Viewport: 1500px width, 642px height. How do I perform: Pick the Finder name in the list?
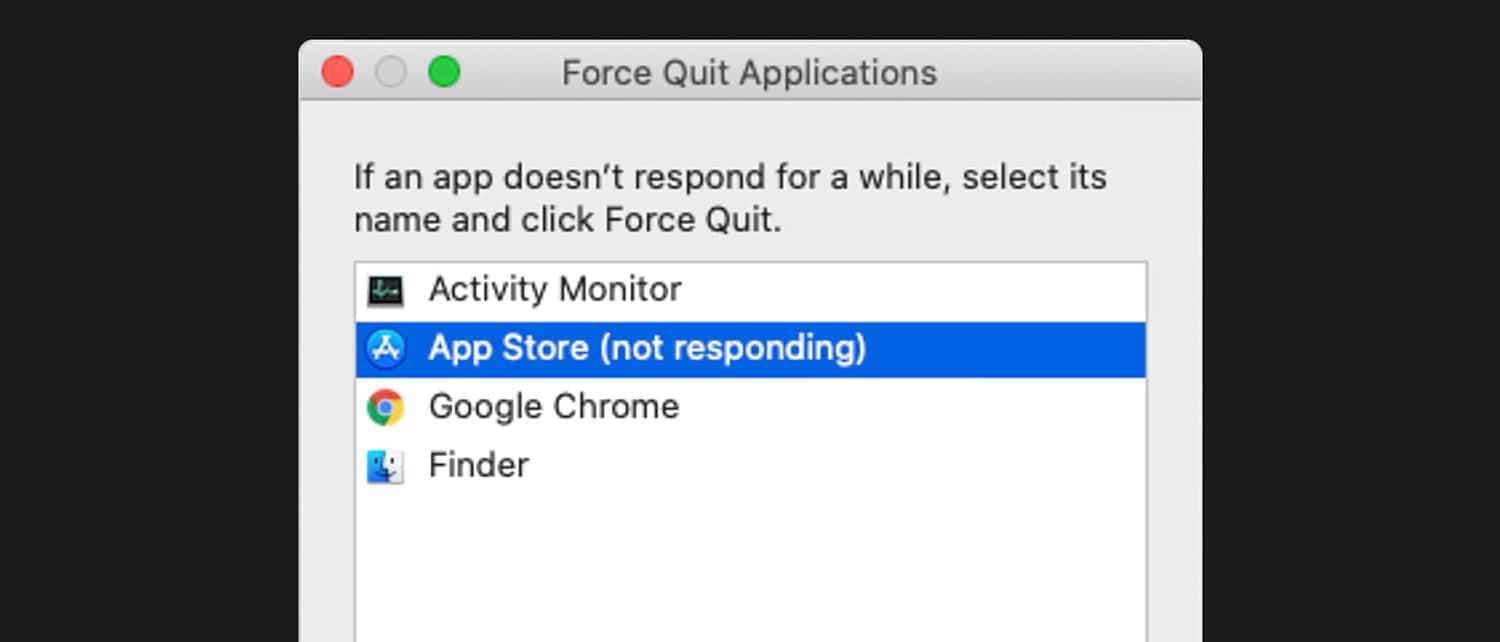click(479, 465)
